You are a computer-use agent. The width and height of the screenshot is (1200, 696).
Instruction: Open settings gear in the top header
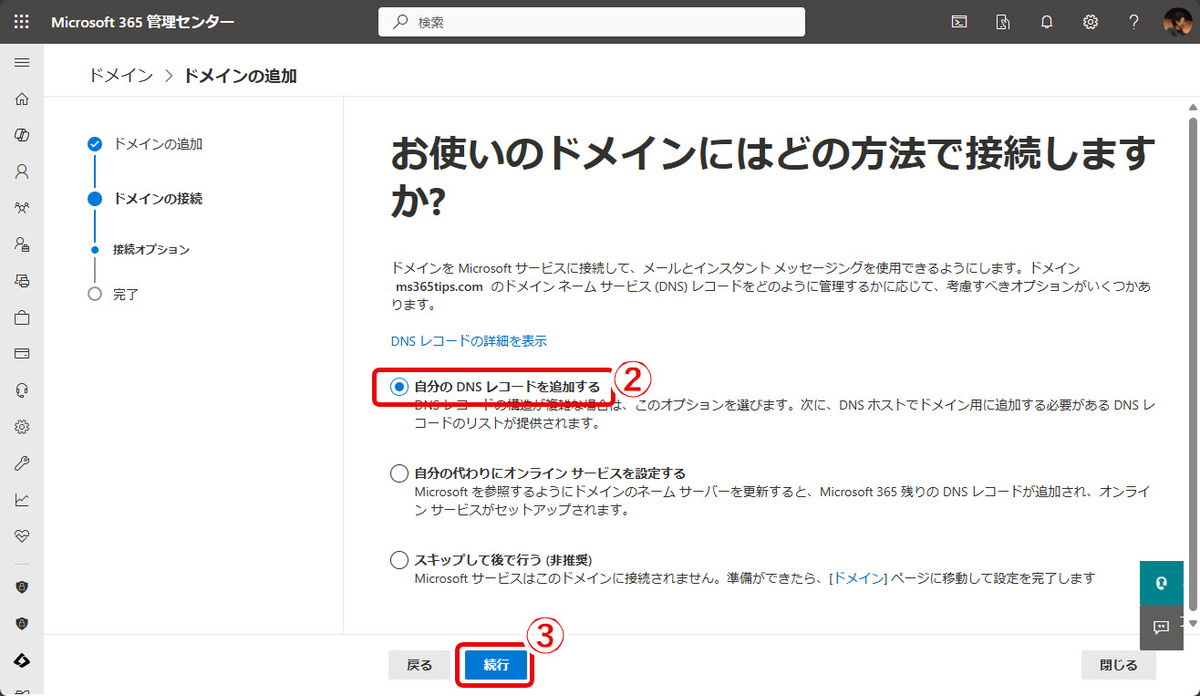(1091, 22)
